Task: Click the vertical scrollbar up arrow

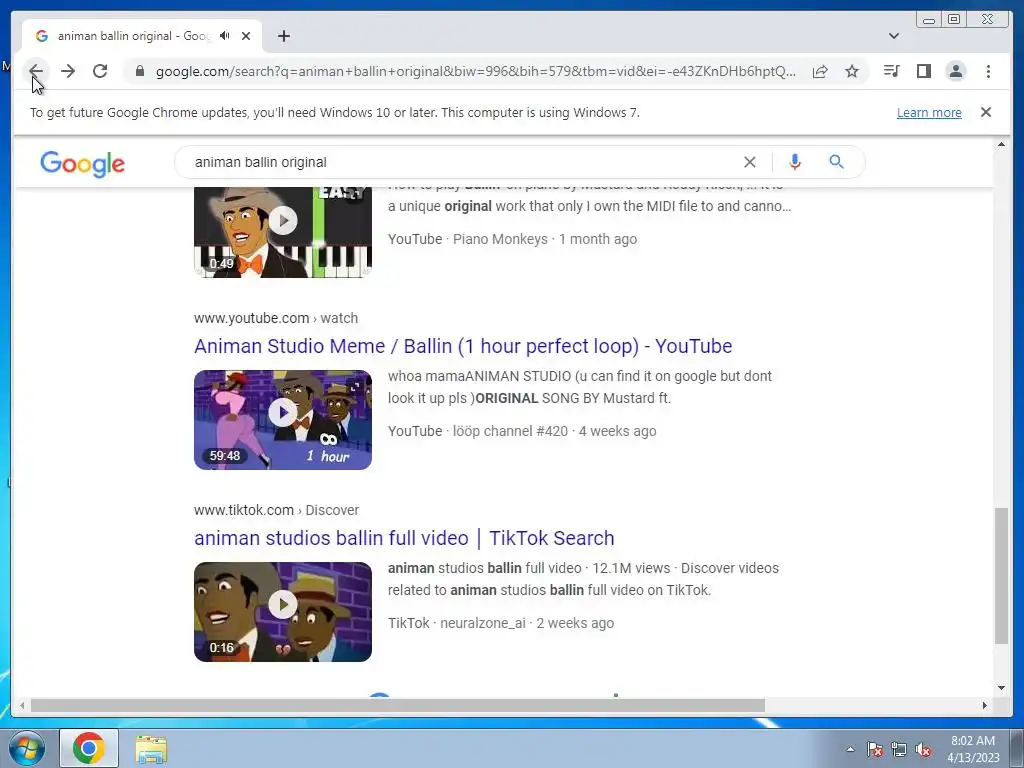Action: click(x=1001, y=144)
